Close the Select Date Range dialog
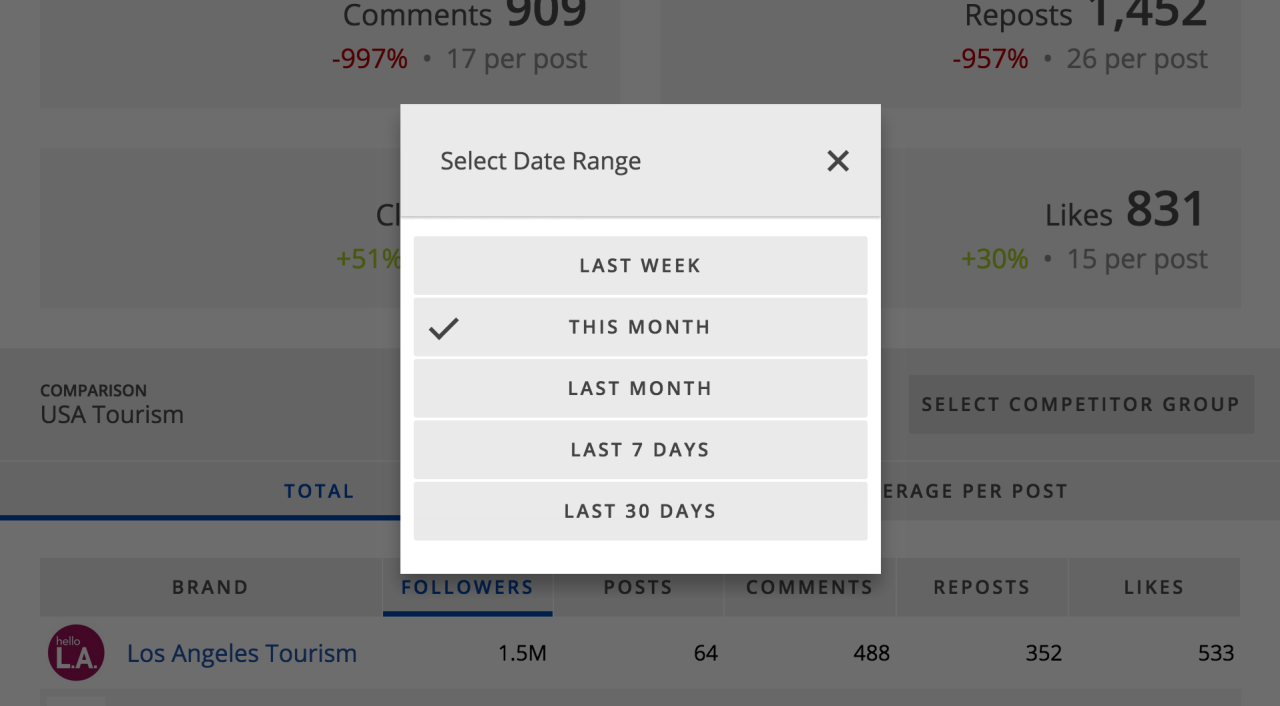Image resolution: width=1280 pixels, height=706 pixels. pos(838,161)
